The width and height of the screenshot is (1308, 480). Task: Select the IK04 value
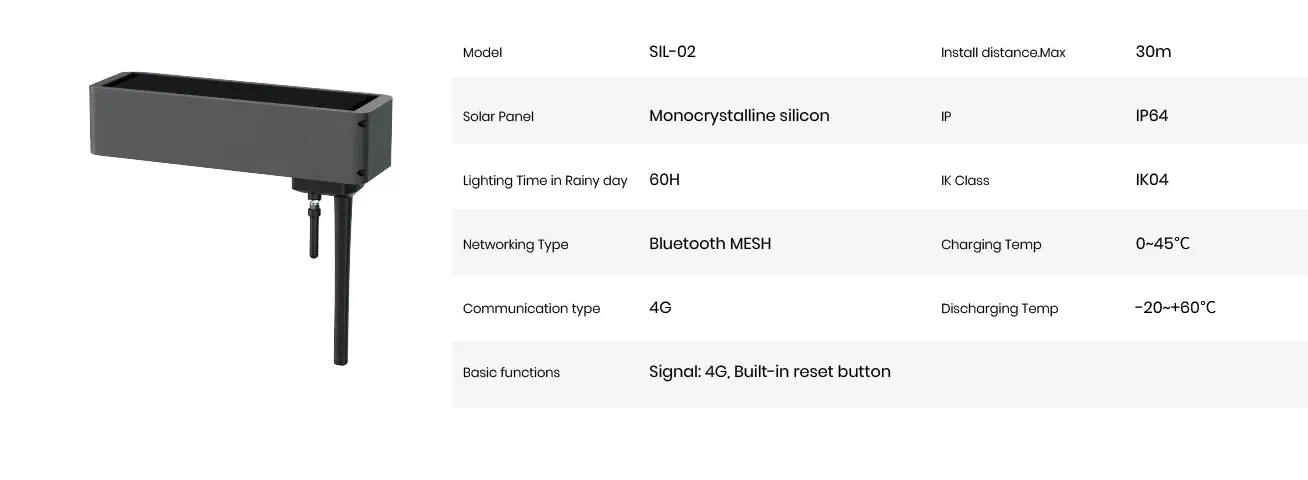(x=1152, y=180)
